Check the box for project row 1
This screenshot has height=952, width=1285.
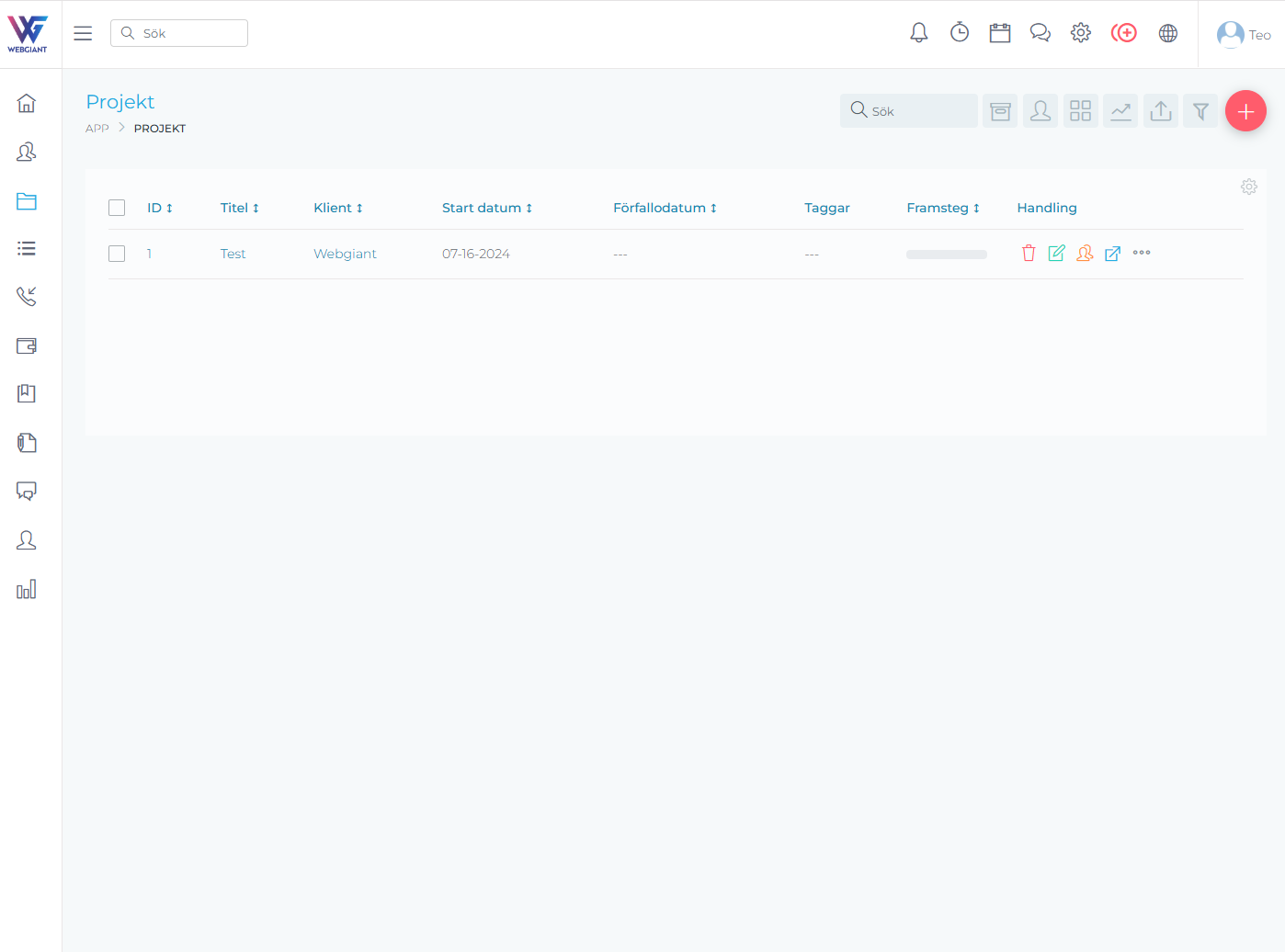[117, 254]
